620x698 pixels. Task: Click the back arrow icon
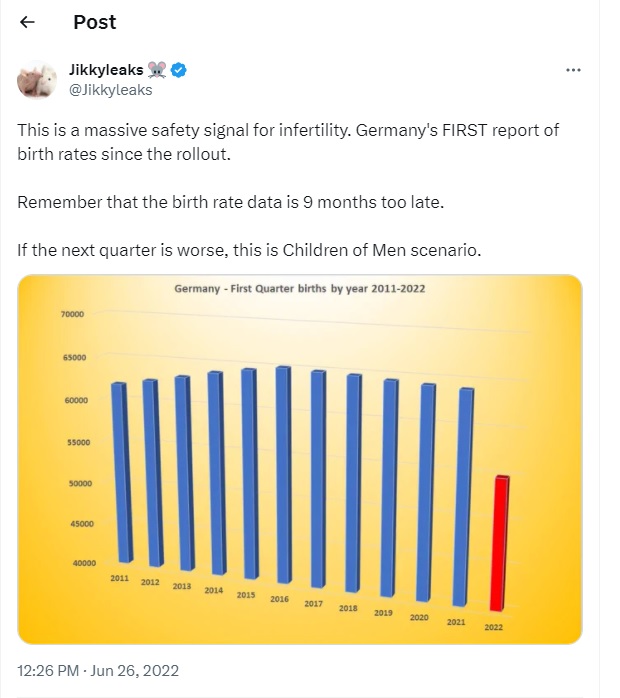coord(27,22)
